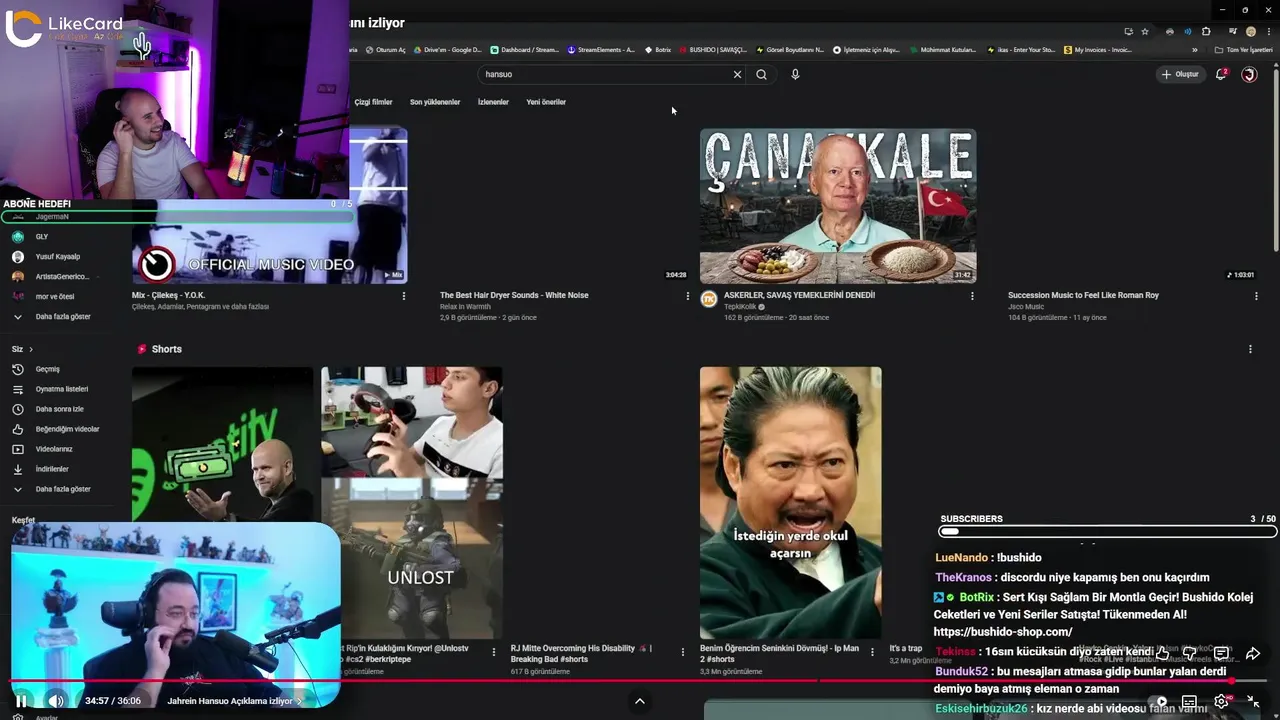
Task: Open Videolarınız in sidebar
Action: (x=54, y=449)
